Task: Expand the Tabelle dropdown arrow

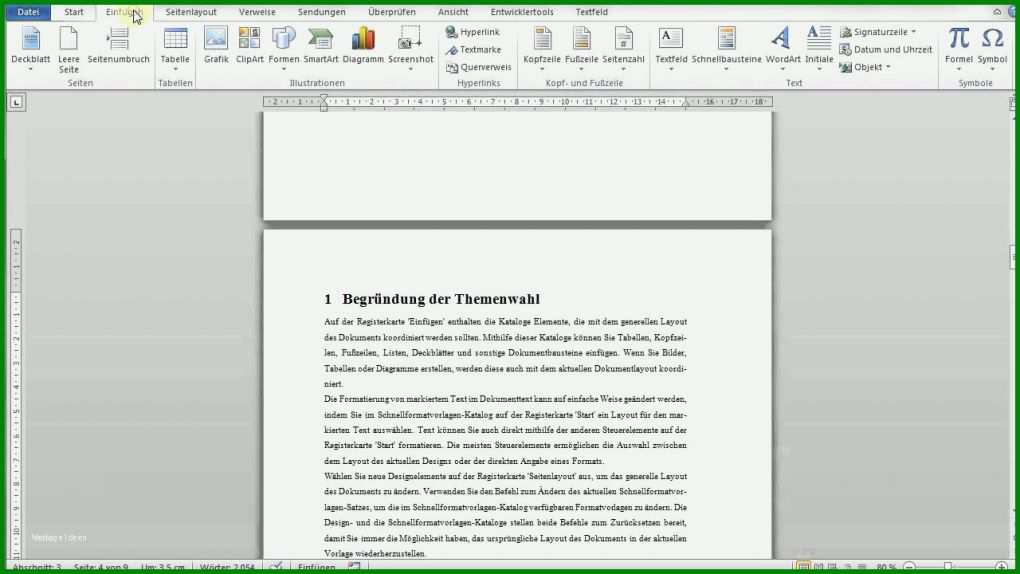Action: coord(175,69)
